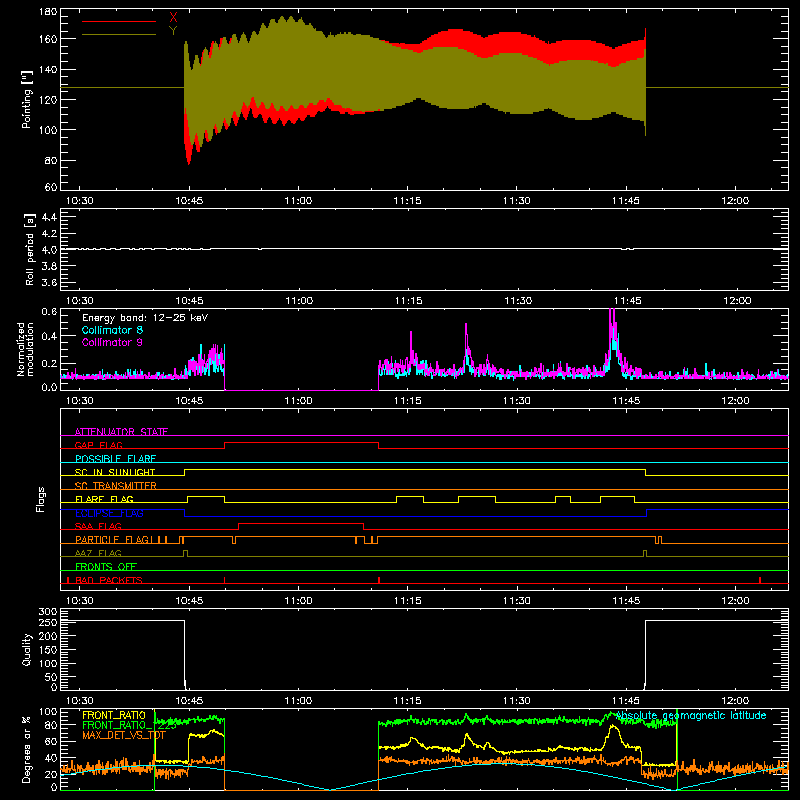This screenshot has height=800, width=800.
Task: Click the magenta Collimator 9 legend label
Action: 112,342
